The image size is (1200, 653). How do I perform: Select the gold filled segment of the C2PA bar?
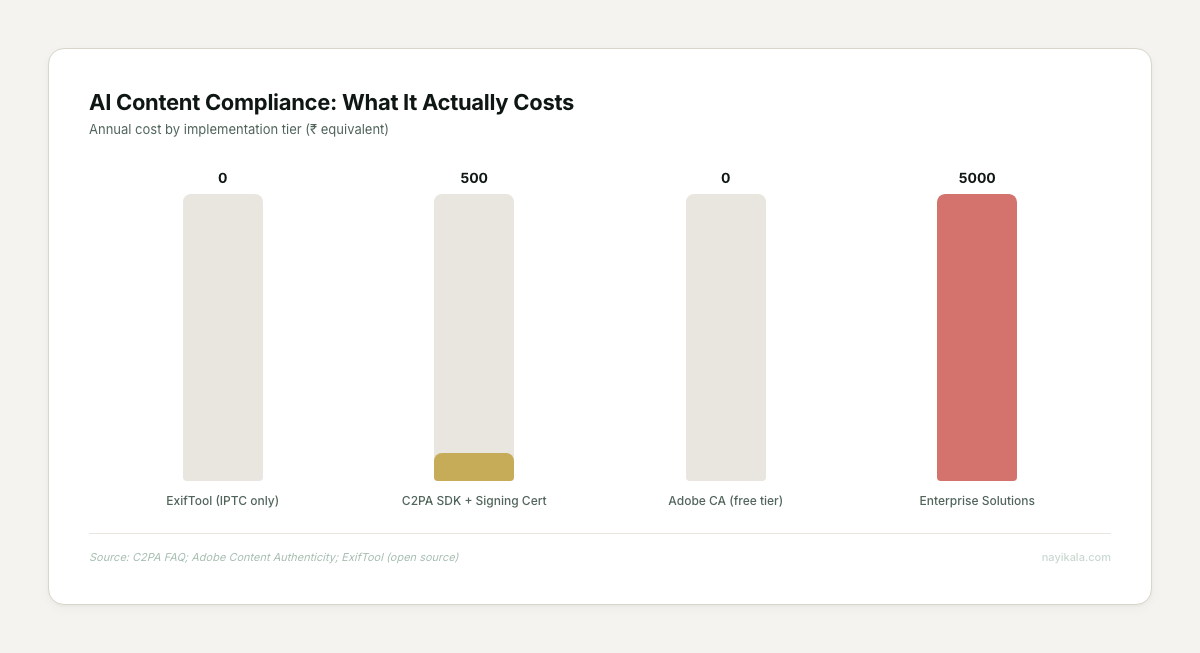point(474,467)
